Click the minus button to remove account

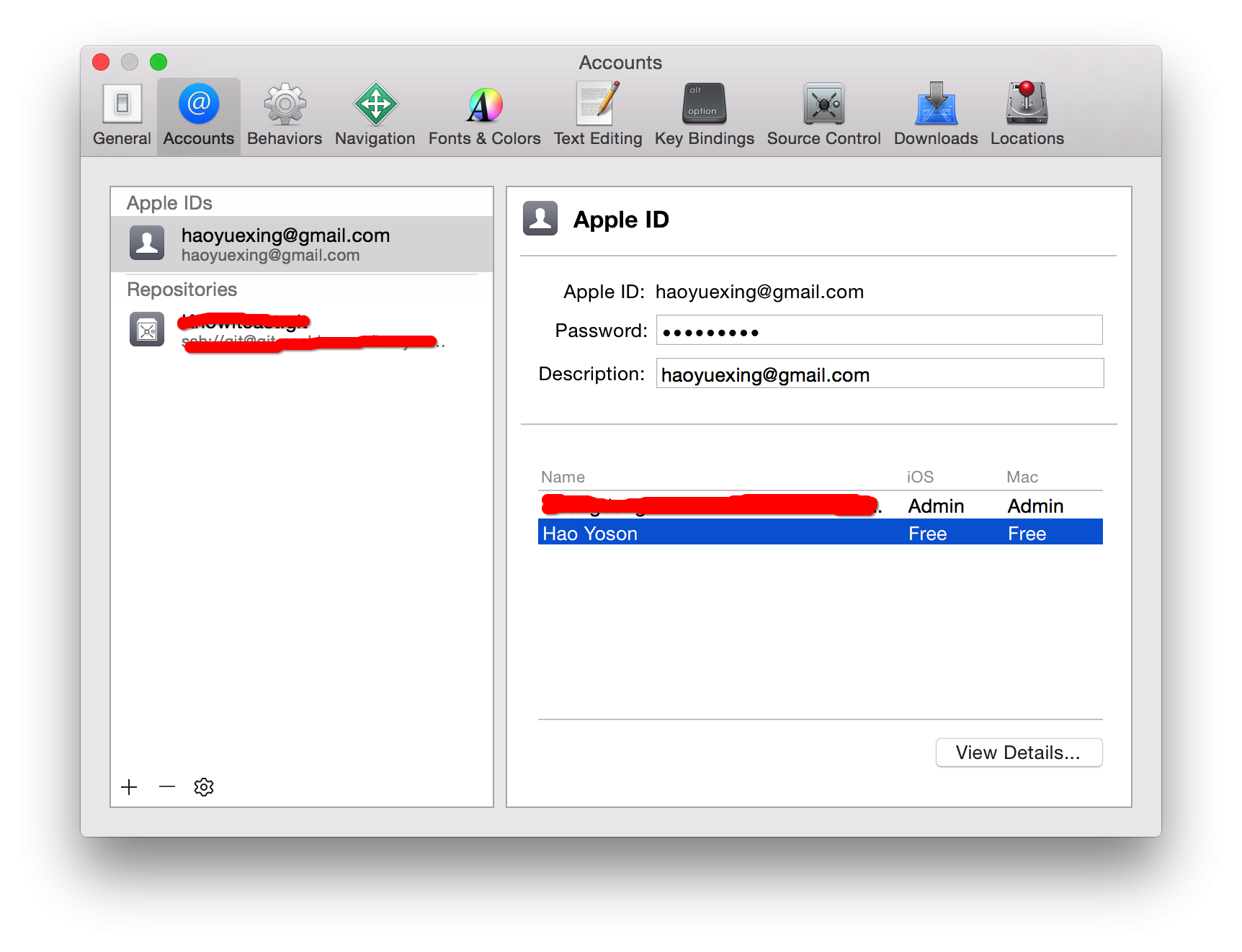(x=167, y=787)
